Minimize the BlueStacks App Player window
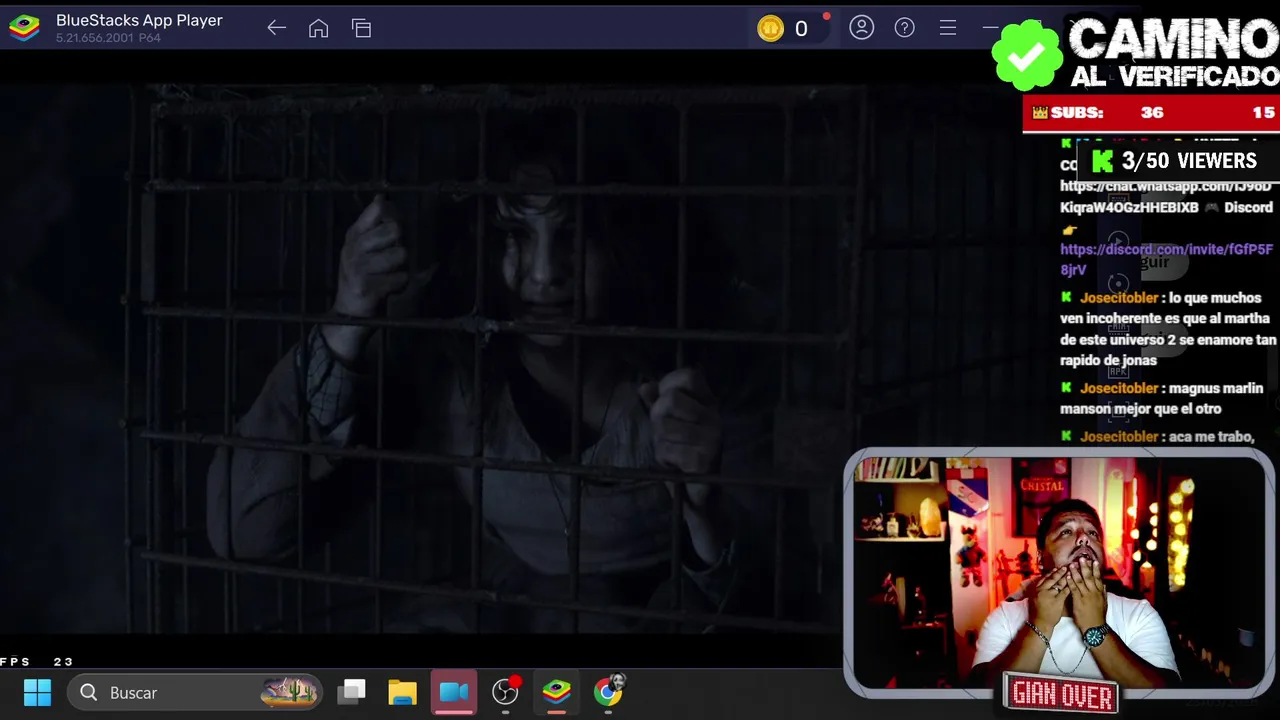Viewport: 1280px width, 720px height. click(990, 28)
